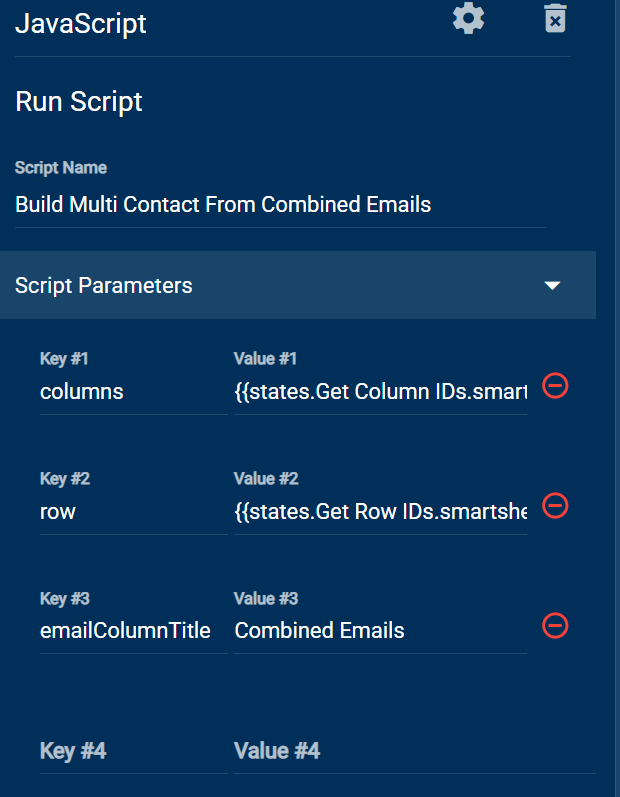Remove the row parameter entry

[555, 506]
